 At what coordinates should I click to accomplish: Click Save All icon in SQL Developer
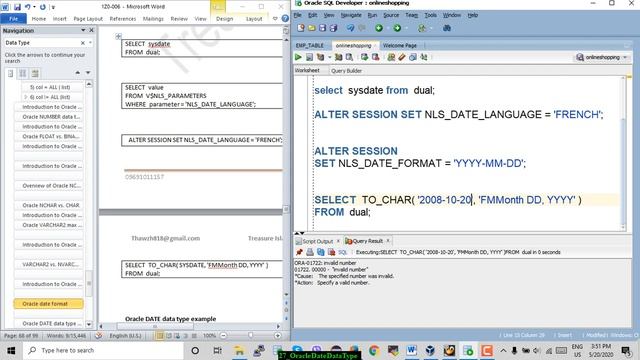click(x=333, y=28)
